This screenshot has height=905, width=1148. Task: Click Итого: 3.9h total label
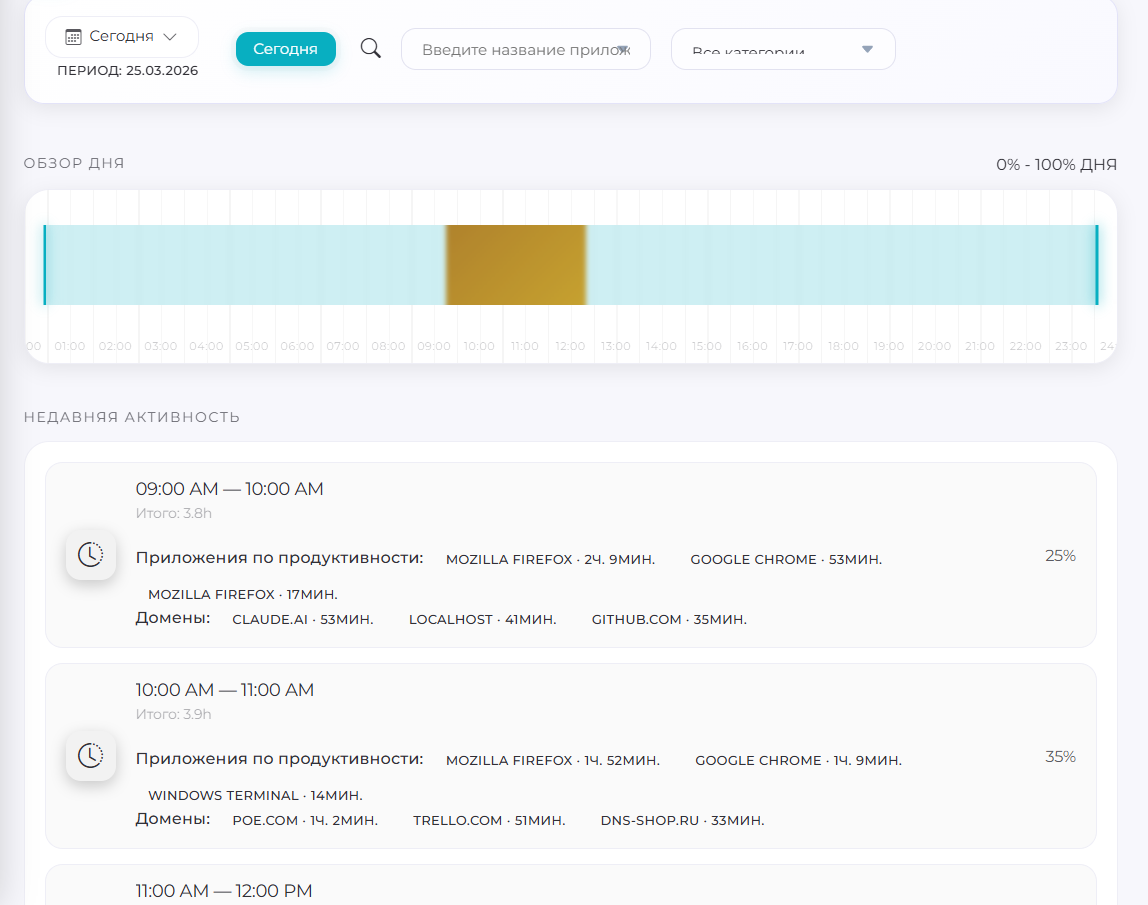[x=174, y=714]
